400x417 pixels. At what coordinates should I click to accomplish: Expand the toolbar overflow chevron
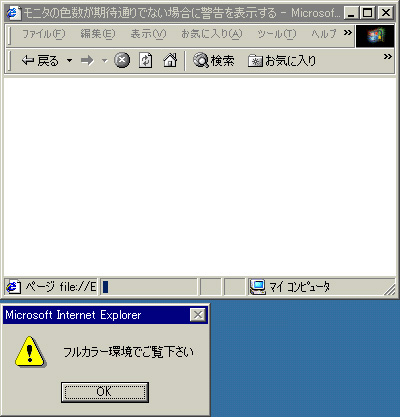[388, 57]
